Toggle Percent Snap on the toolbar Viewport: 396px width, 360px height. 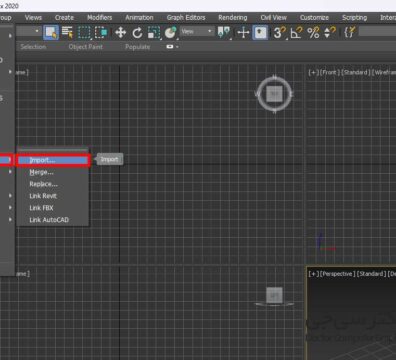(313, 32)
